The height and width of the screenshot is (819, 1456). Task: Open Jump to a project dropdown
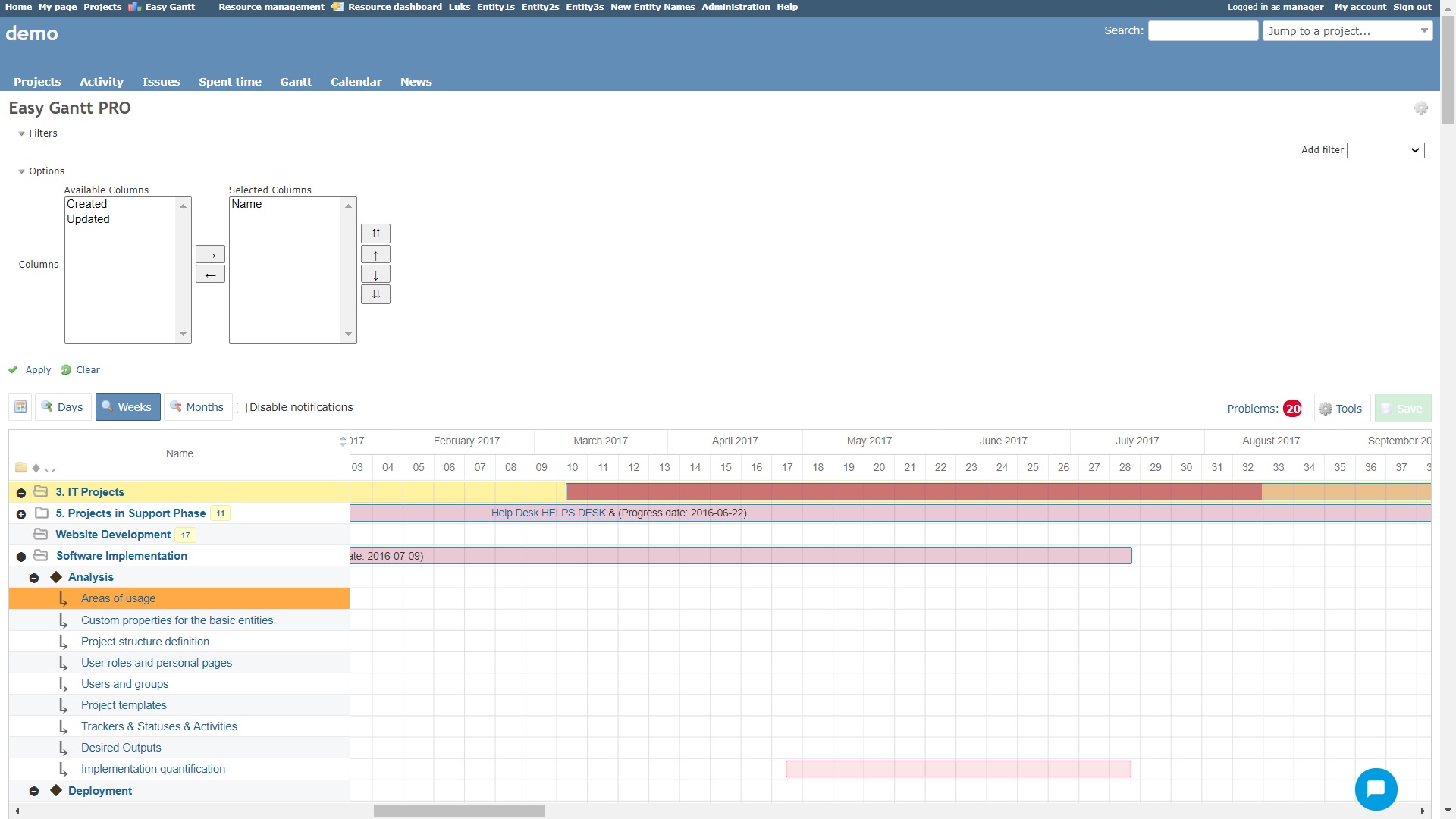(x=1347, y=31)
